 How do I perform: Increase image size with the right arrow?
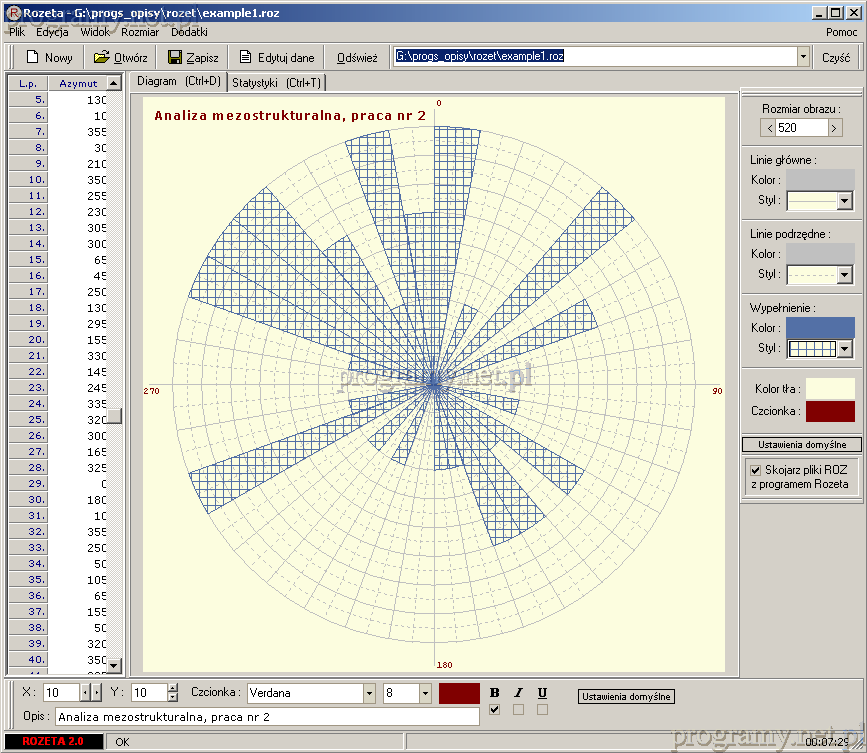tap(834, 128)
